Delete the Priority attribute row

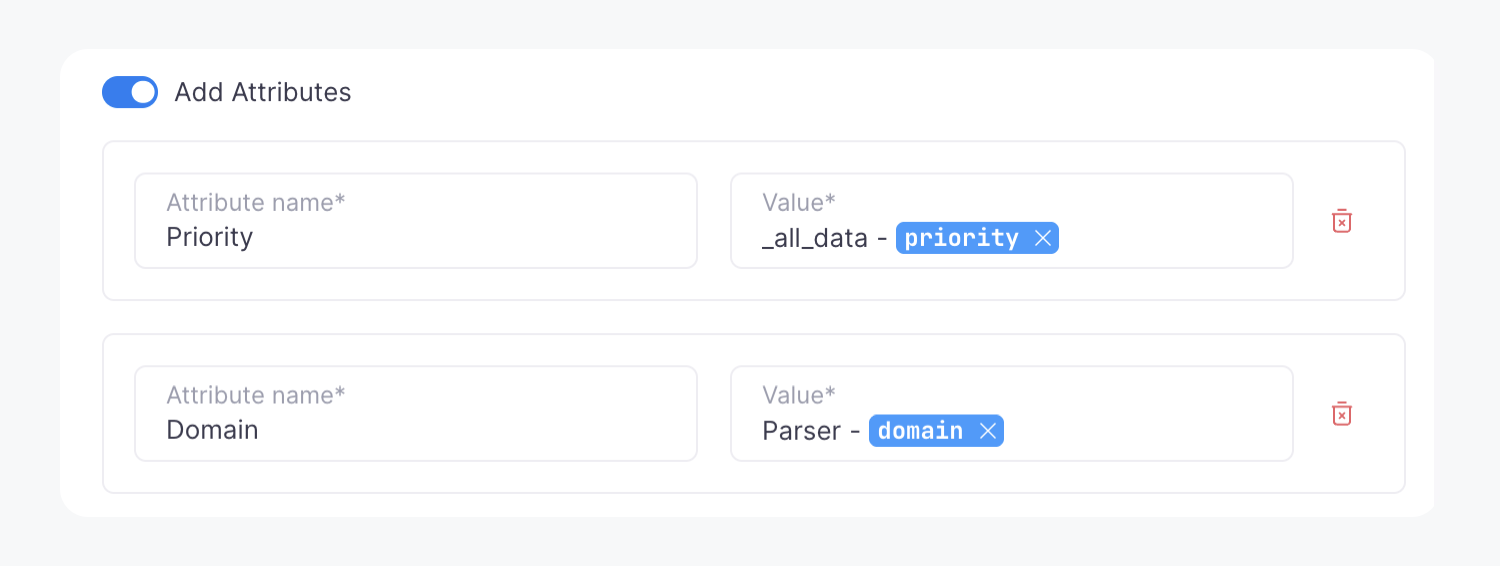point(1342,221)
